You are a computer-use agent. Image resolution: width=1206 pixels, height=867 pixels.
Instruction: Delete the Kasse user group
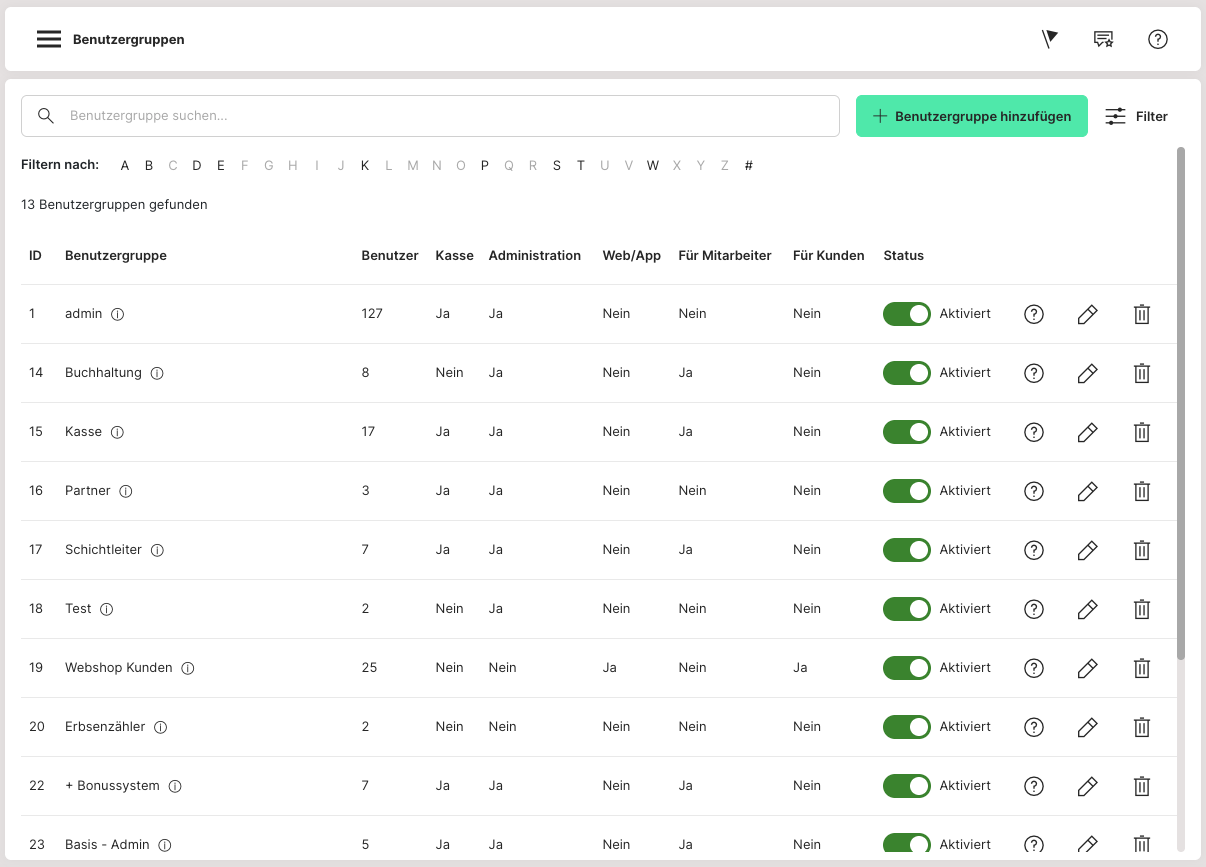click(x=1141, y=432)
